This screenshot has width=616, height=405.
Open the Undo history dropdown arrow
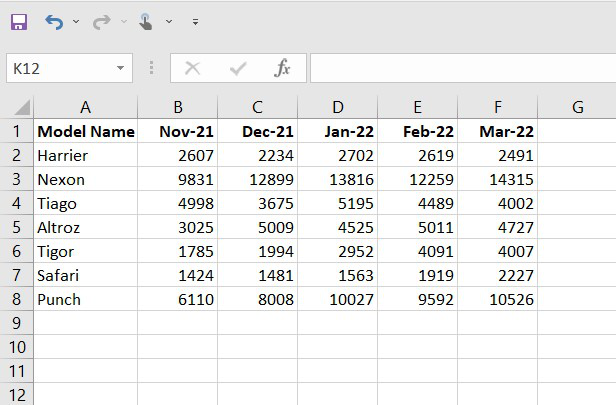(76, 22)
